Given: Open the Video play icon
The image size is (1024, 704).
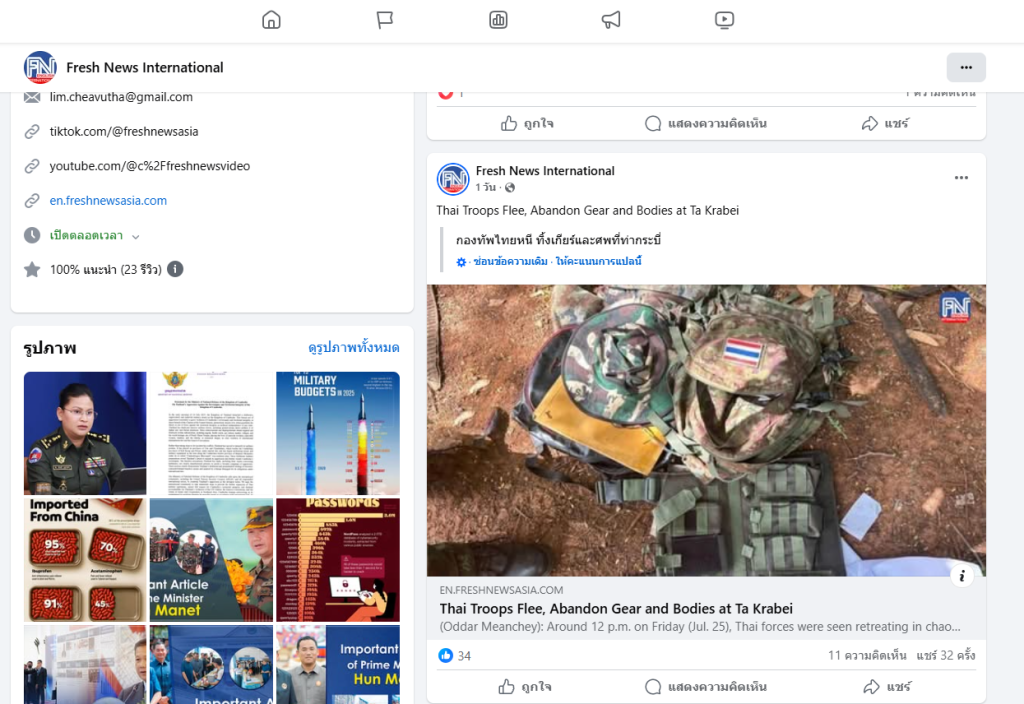Looking at the screenshot, I should pyautogui.click(x=724, y=20).
